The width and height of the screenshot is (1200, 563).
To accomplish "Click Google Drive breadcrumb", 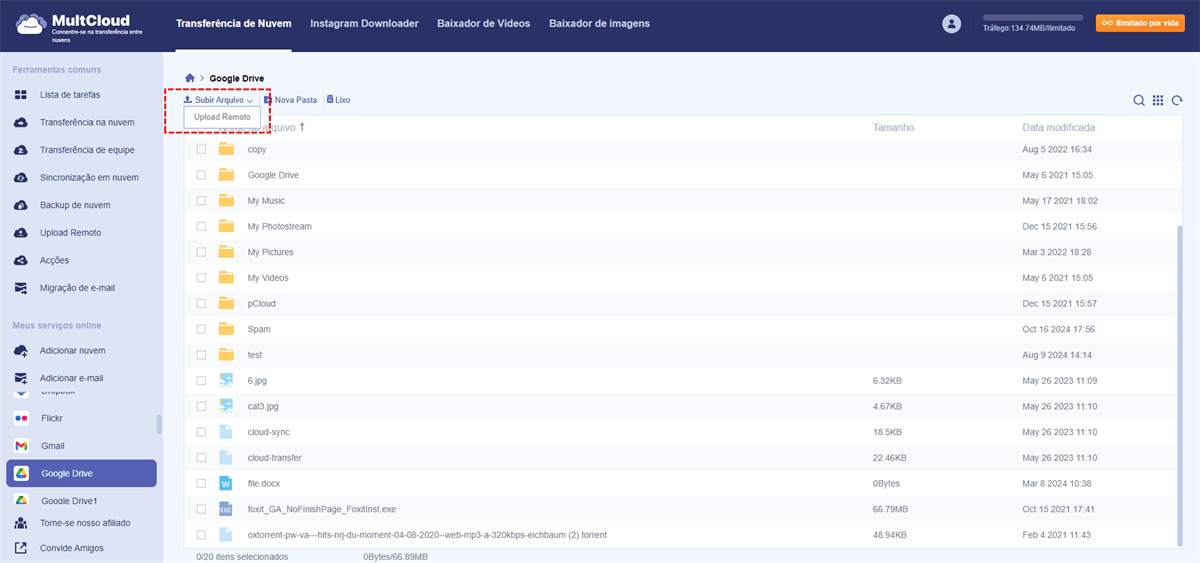I will point(237,78).
